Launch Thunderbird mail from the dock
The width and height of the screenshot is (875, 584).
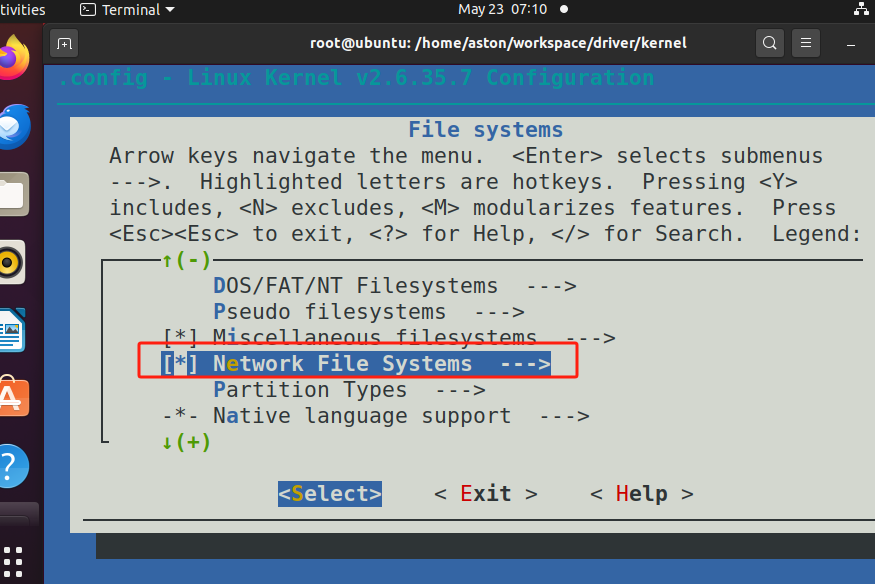pos(13,127)
